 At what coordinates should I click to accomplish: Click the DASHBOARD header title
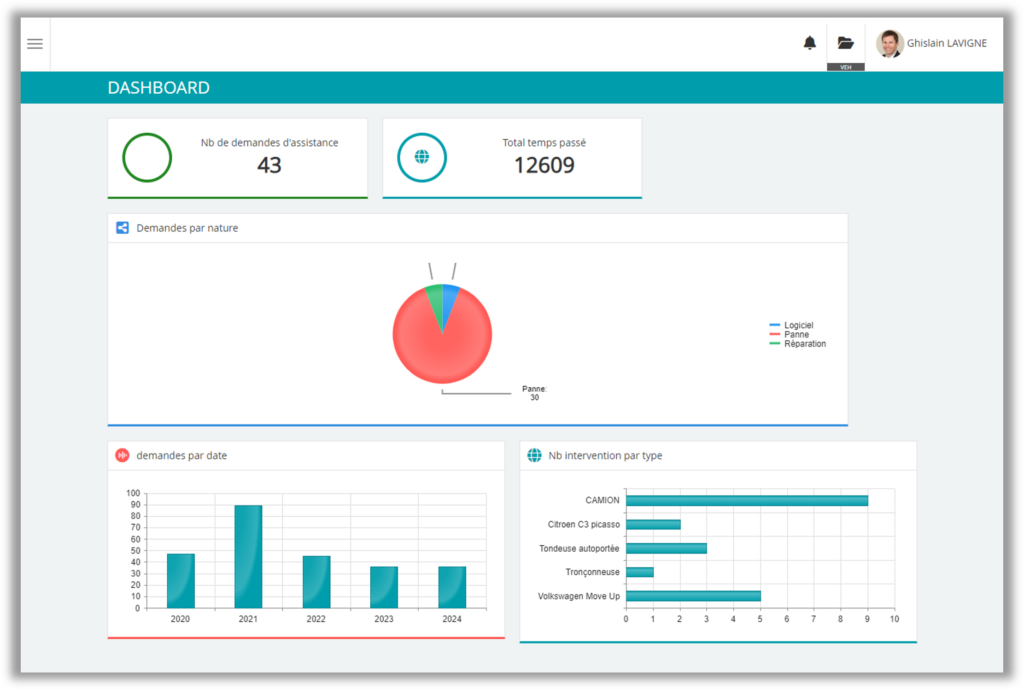pyautogui.click(x=158, y=88)
